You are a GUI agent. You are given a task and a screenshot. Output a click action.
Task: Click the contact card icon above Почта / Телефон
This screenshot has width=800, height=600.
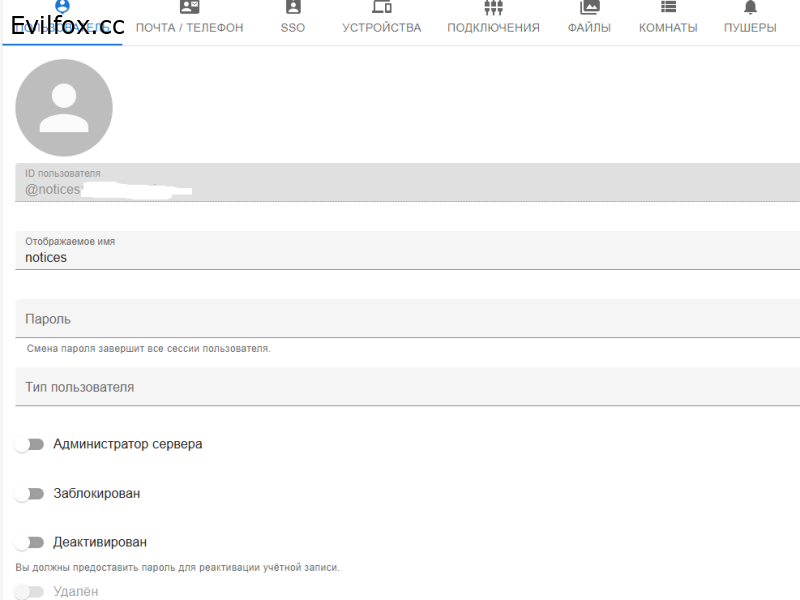[x=189, y=7]
